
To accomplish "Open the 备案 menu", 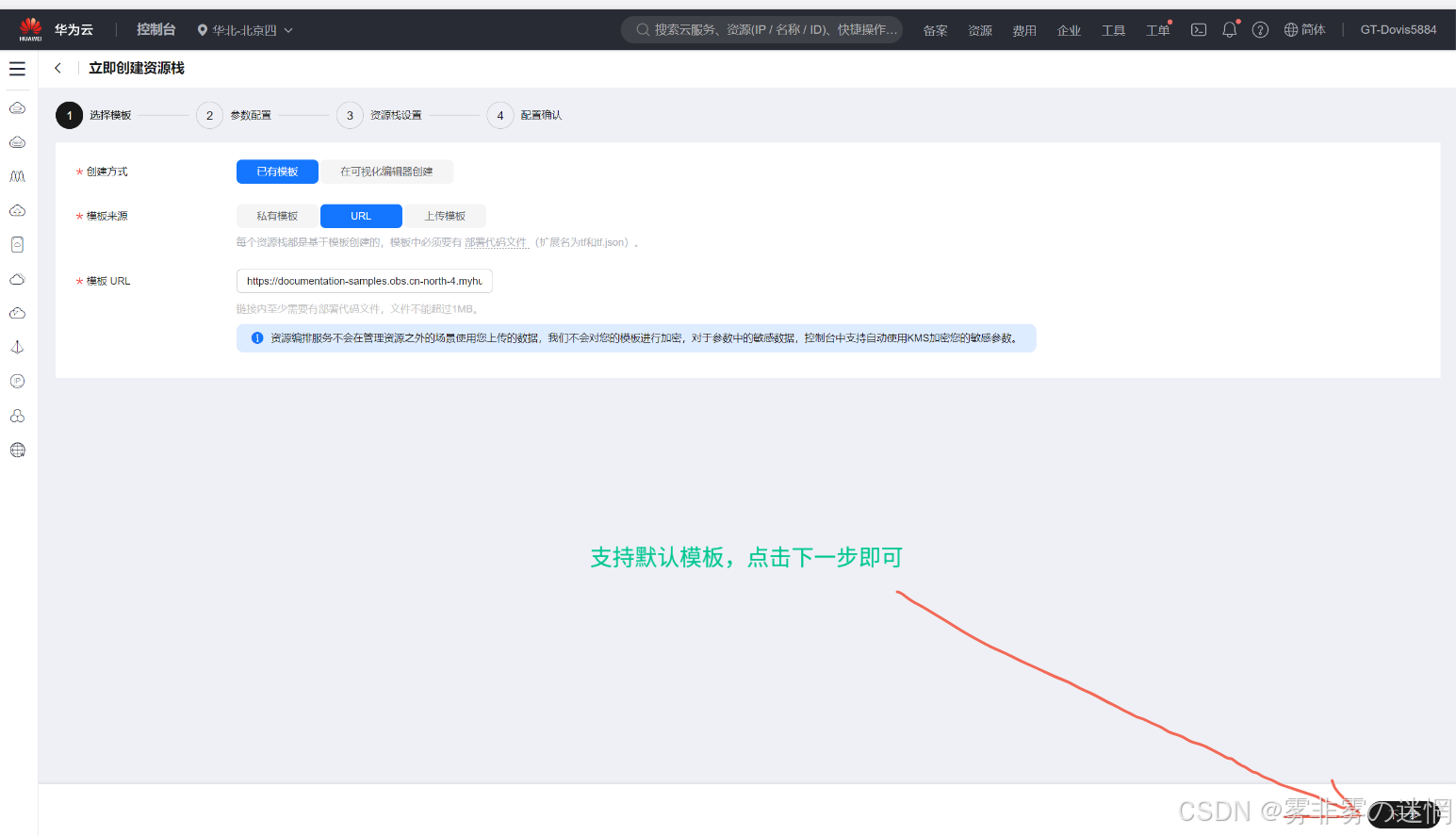I will point(936,30).
